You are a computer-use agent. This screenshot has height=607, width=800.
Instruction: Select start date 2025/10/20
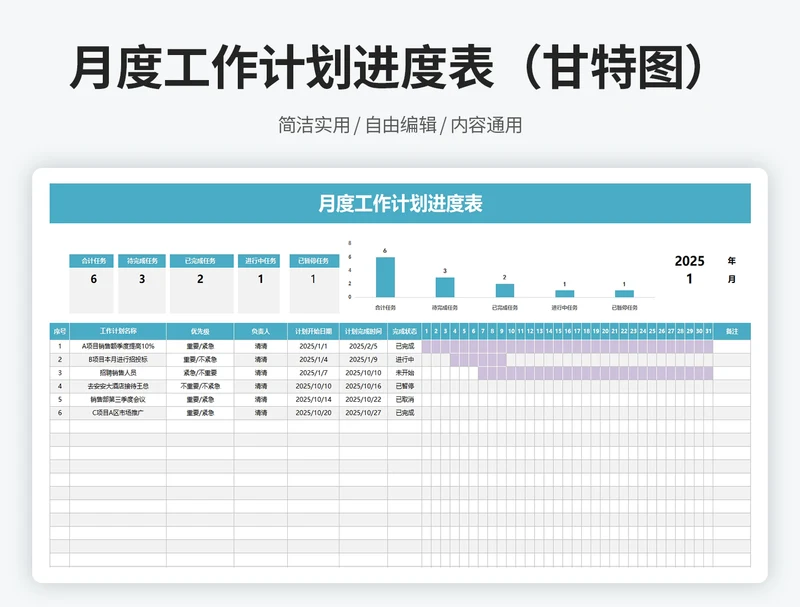[313, 413]
